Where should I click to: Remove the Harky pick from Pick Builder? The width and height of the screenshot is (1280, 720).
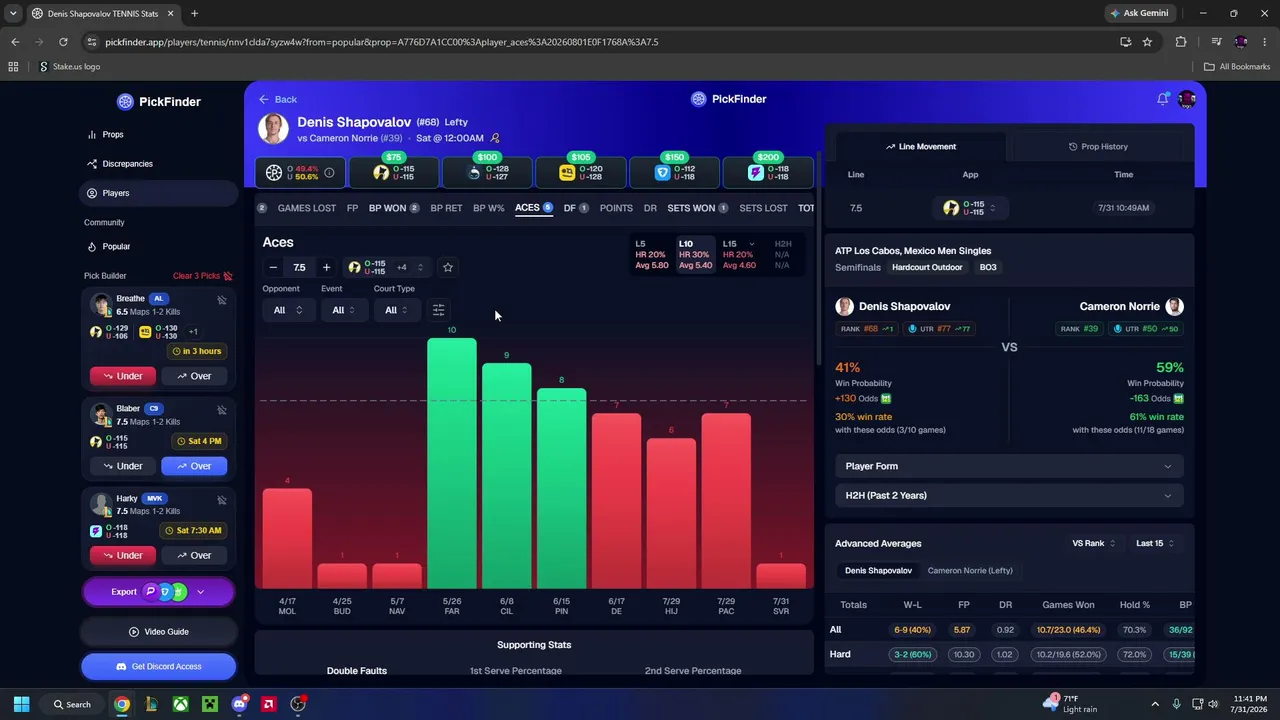click(x=222, y=500)
